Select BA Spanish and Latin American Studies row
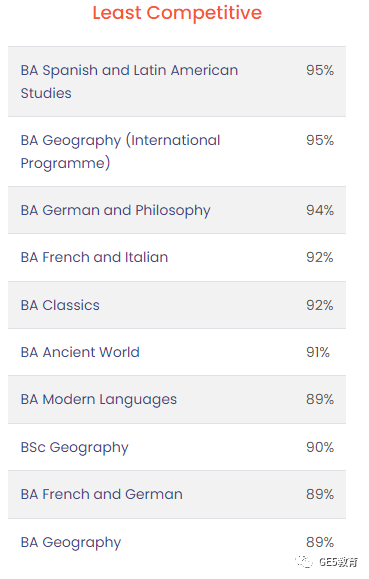This screenshot has width=369, height=579. pyautogui.click(x=177, y=81)
